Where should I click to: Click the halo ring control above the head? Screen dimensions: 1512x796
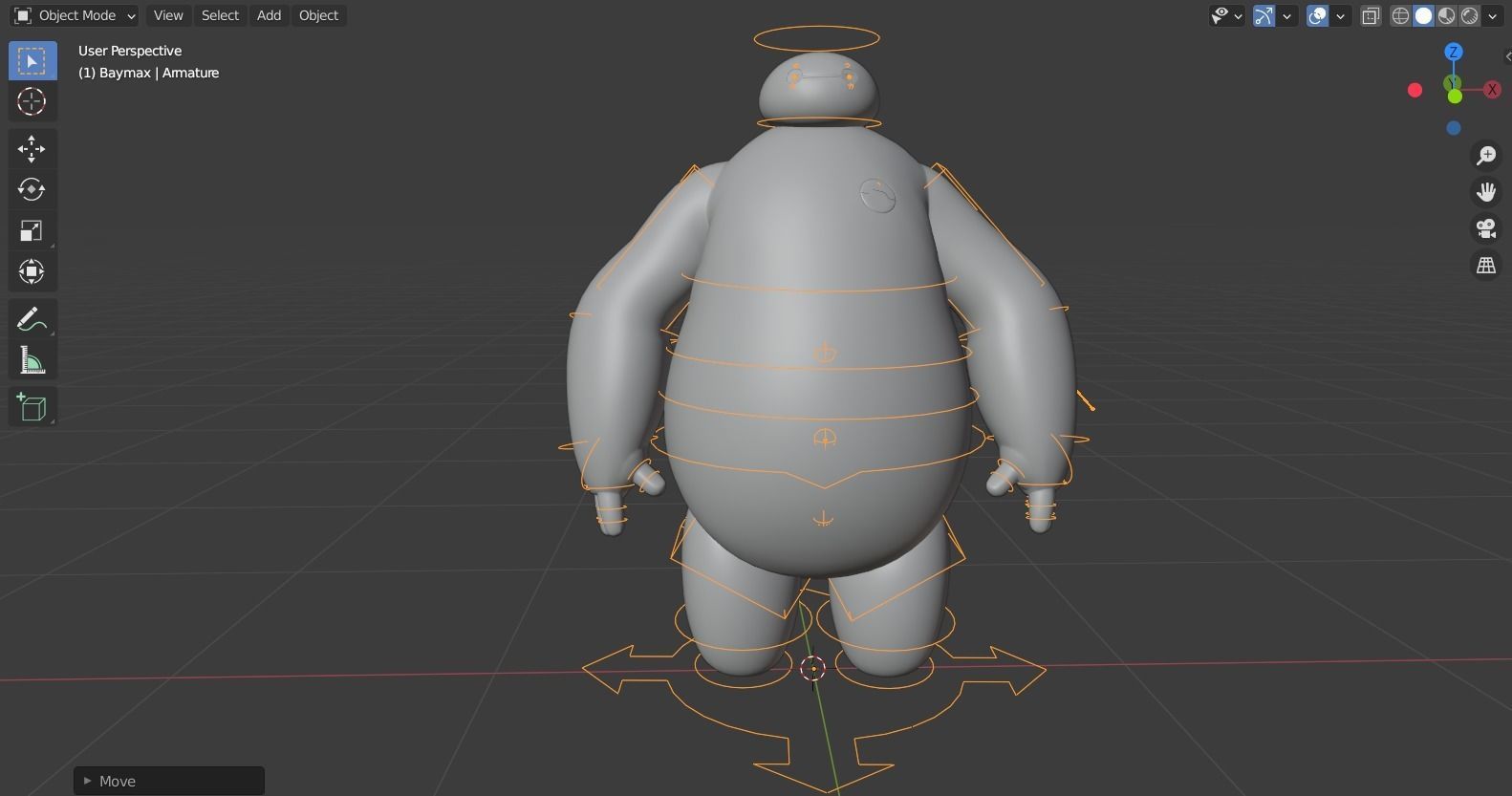pos(816,38)
